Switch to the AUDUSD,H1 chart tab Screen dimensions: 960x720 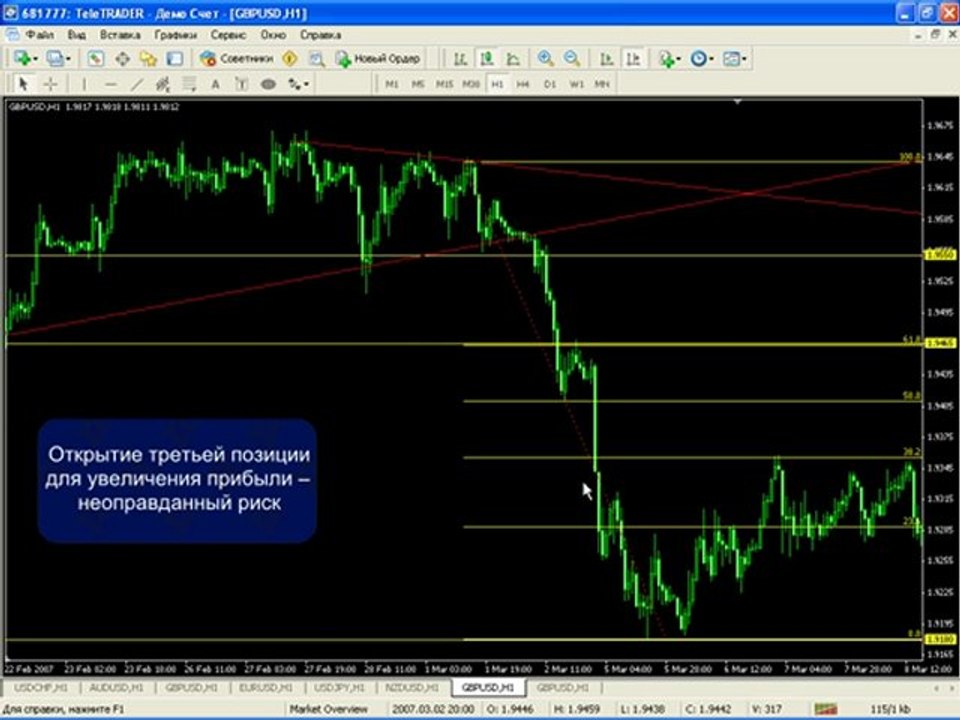[x=116, y=688]
